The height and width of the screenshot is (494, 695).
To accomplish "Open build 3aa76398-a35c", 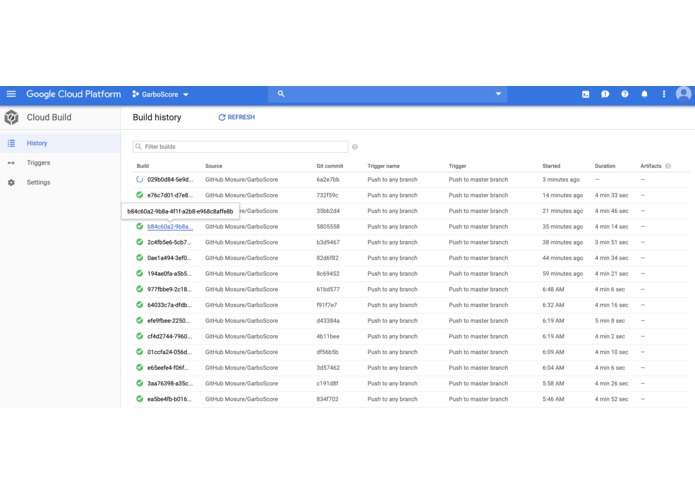I will pyautogui.click(x=170, y=383).
